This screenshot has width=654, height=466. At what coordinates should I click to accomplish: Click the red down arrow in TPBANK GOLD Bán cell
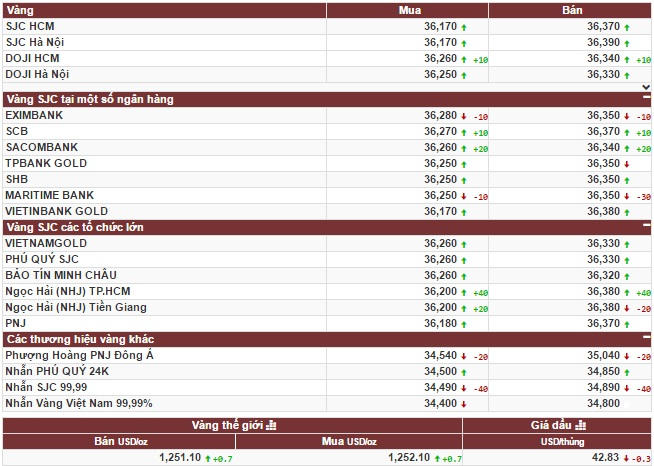pyautogui.click(x=626, y=163)
